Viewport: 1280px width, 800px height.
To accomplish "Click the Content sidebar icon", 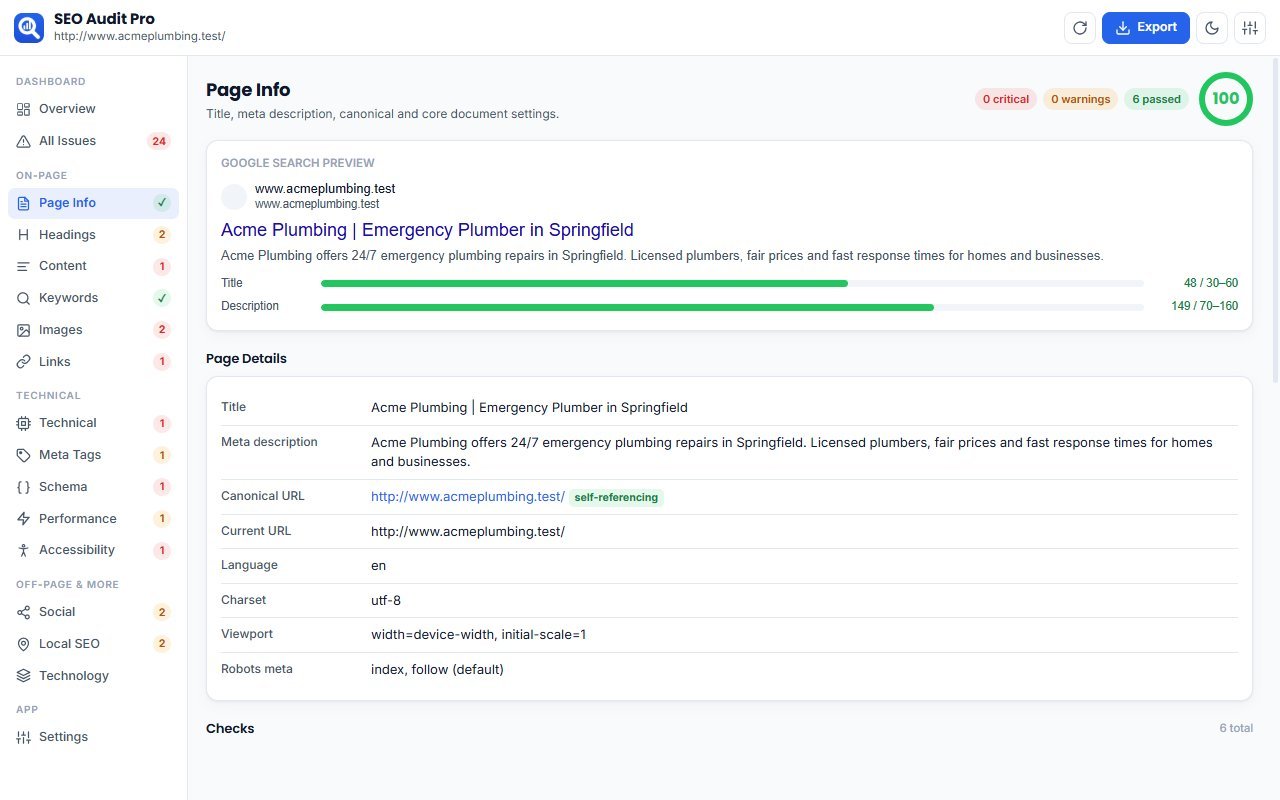I will (x=24, y=266).
